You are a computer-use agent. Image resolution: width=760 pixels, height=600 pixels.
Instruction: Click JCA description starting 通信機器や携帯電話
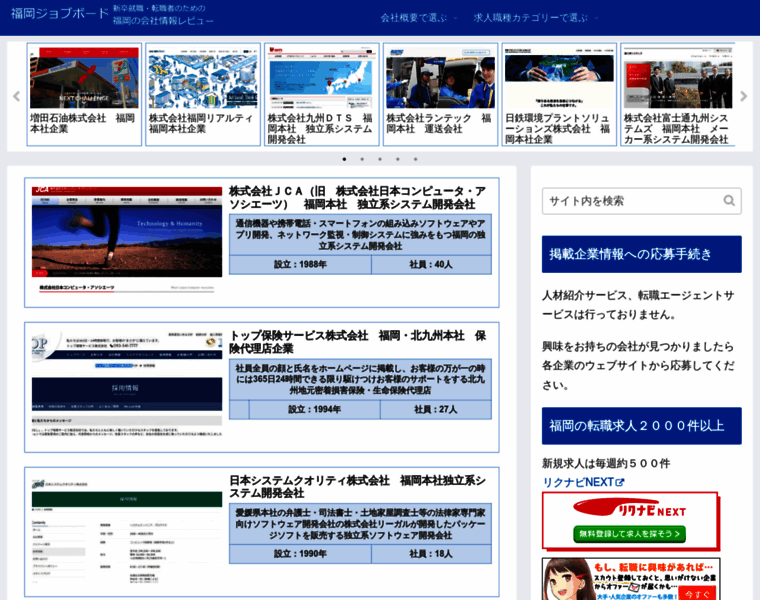pyautogui.click(x=360, y=235)
